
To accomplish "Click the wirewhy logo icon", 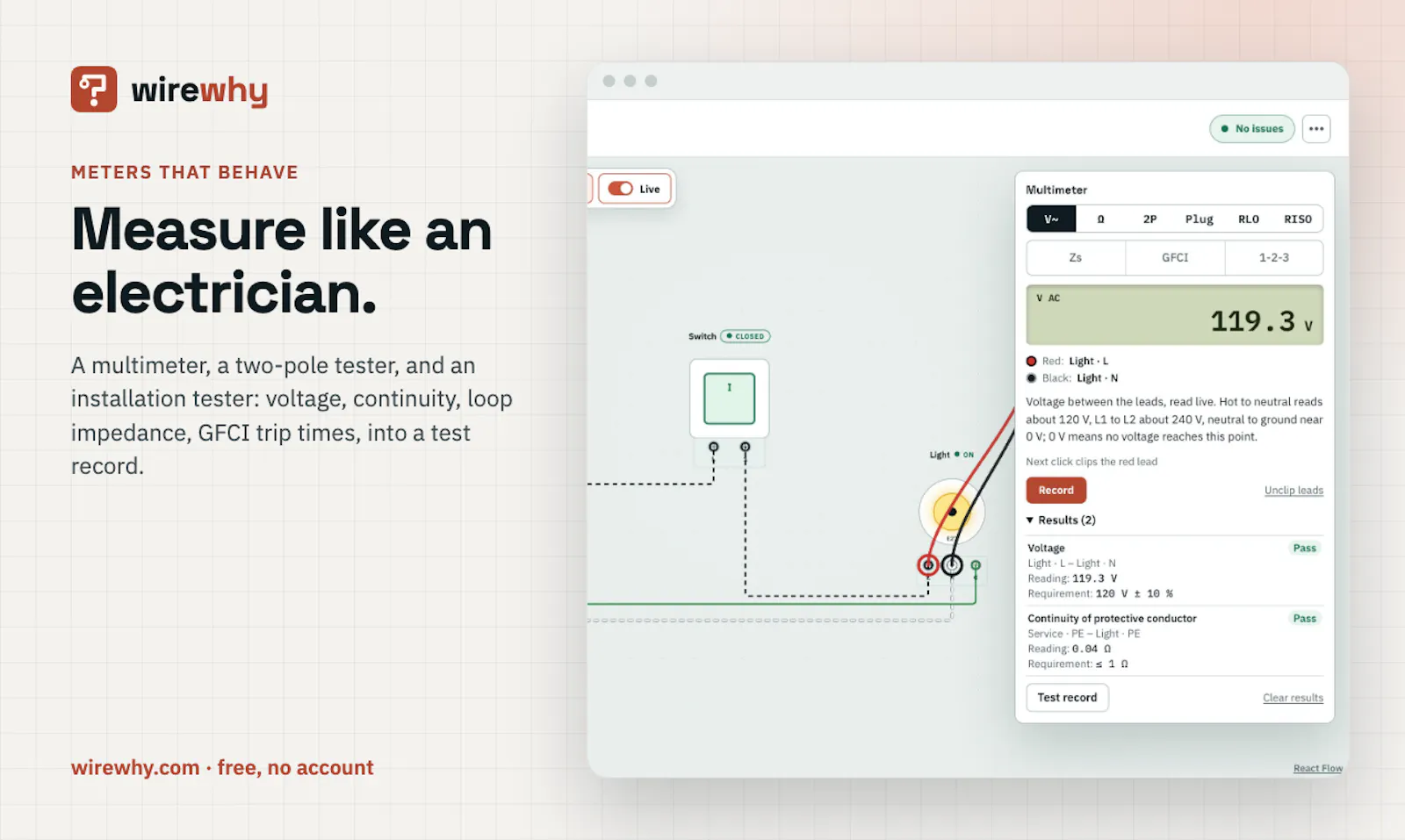I will [x=94, y=90].
